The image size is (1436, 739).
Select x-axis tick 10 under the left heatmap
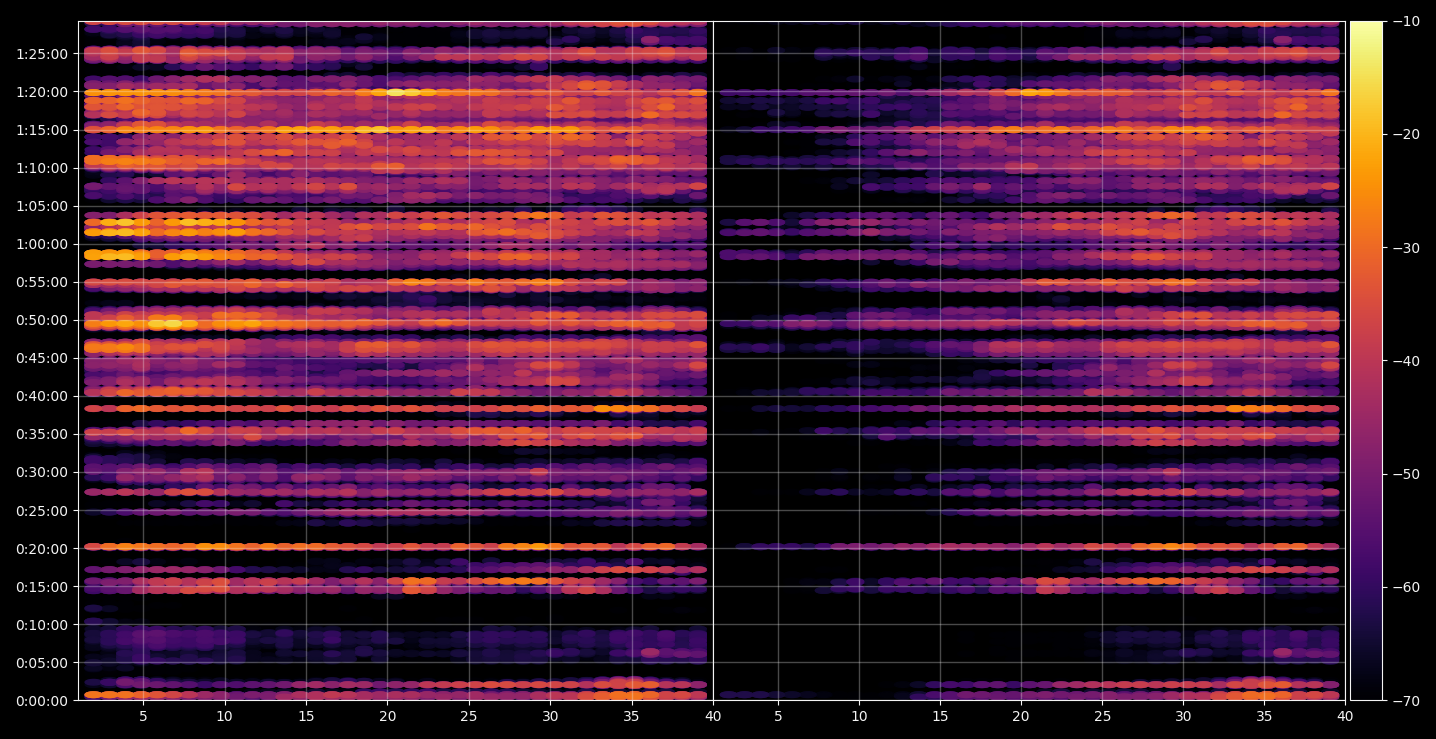point(225,716)
